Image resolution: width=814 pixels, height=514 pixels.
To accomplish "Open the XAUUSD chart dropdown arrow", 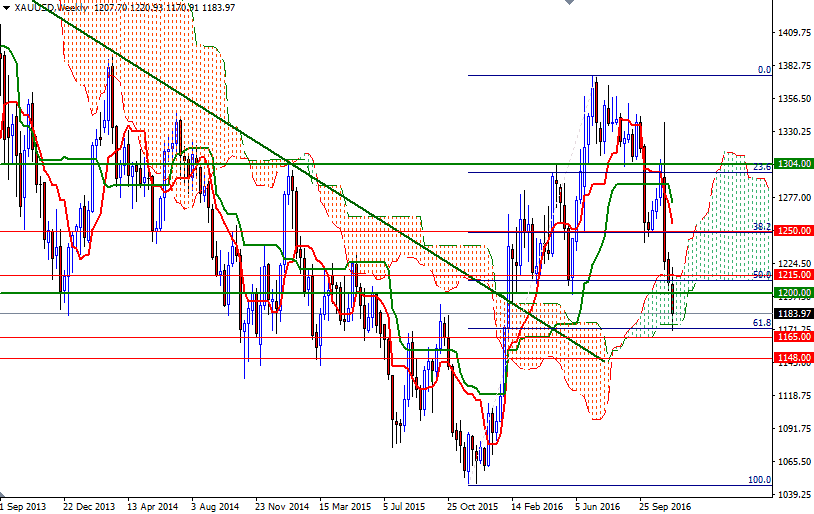I will click(x=6, y=8).
